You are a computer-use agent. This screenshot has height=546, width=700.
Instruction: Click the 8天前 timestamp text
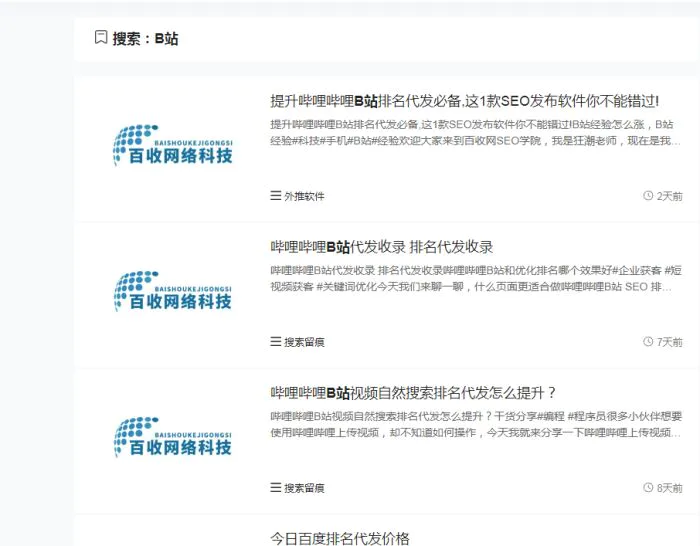669,488
